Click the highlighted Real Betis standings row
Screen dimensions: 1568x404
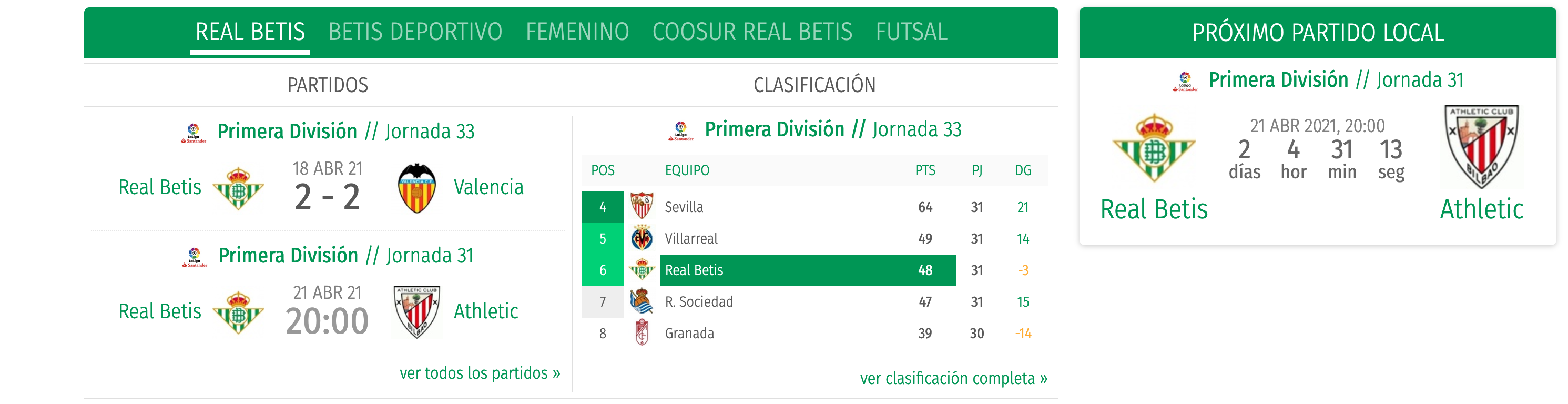point(814,270)
